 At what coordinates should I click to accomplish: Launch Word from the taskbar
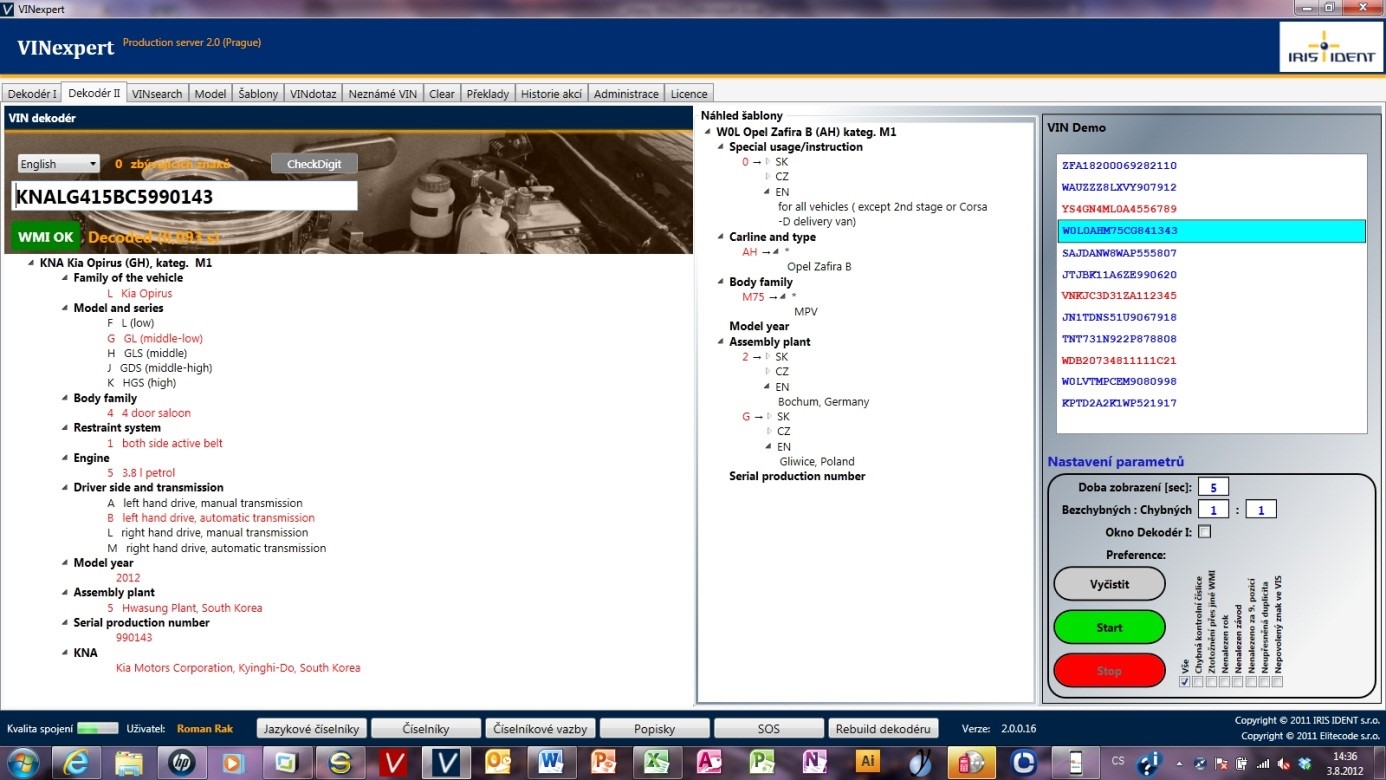click(550, 763)
